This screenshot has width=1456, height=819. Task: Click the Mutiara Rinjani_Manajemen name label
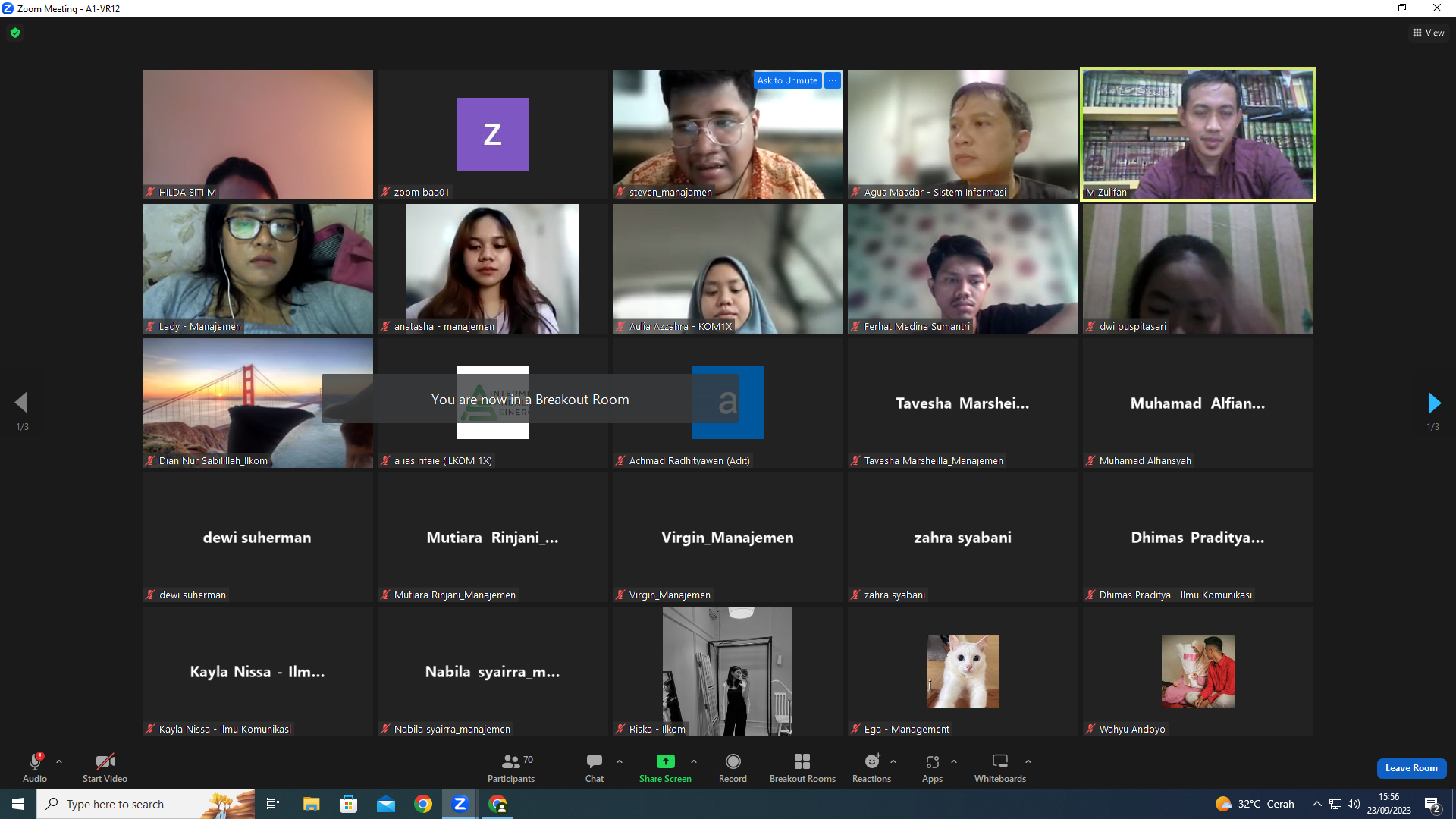[x=455, y=595]
